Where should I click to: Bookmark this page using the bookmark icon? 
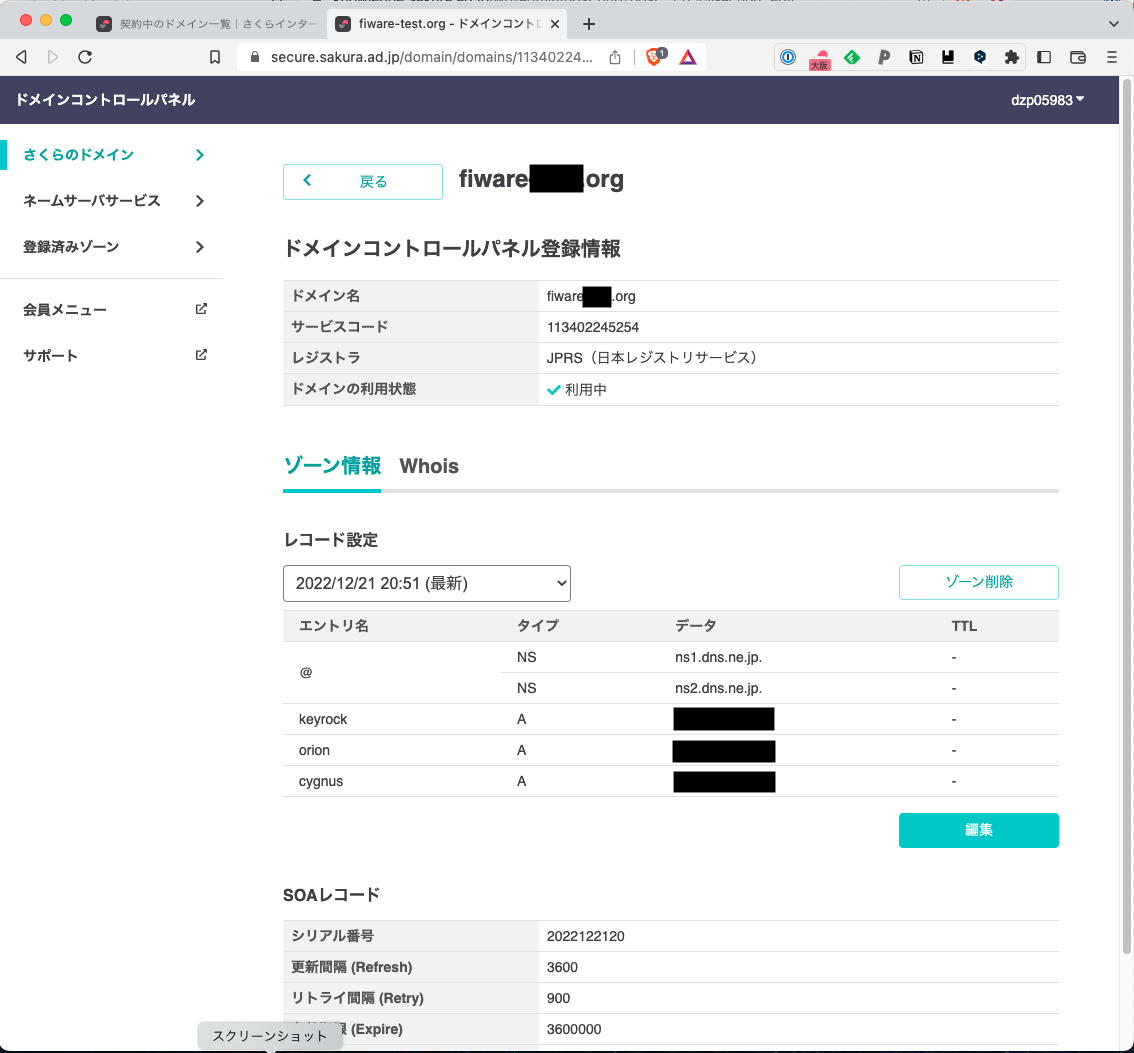[215, 57]
